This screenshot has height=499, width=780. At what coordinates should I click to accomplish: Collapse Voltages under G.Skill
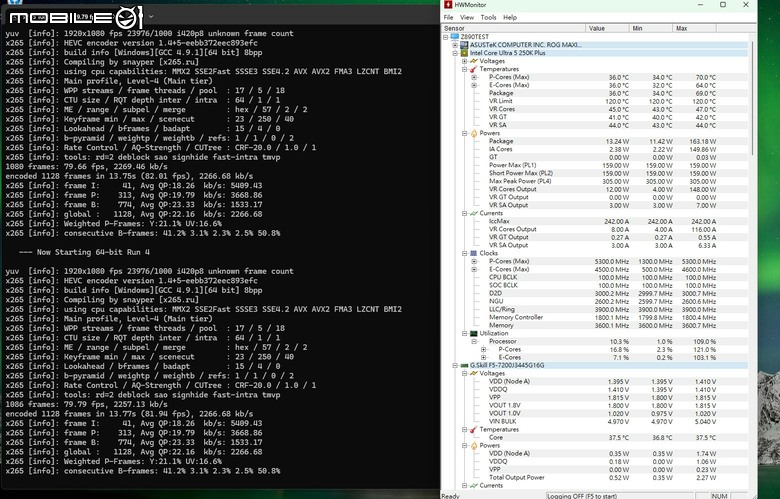click(465, 373)
